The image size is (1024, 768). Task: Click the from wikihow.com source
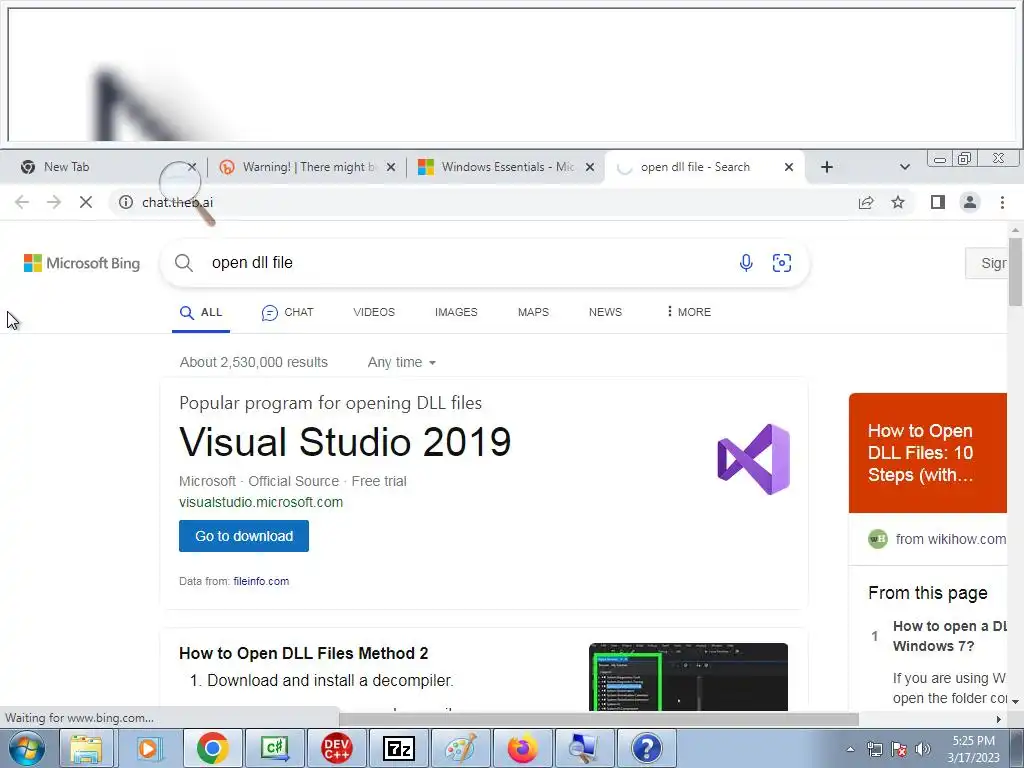938,539
